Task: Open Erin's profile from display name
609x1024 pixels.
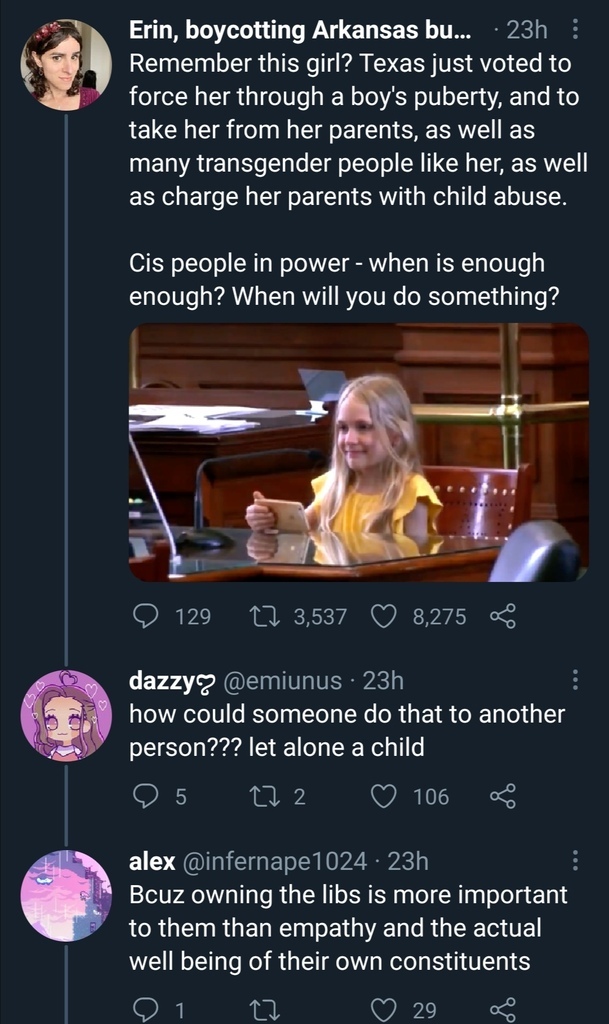Action: [x=300, y=30]
